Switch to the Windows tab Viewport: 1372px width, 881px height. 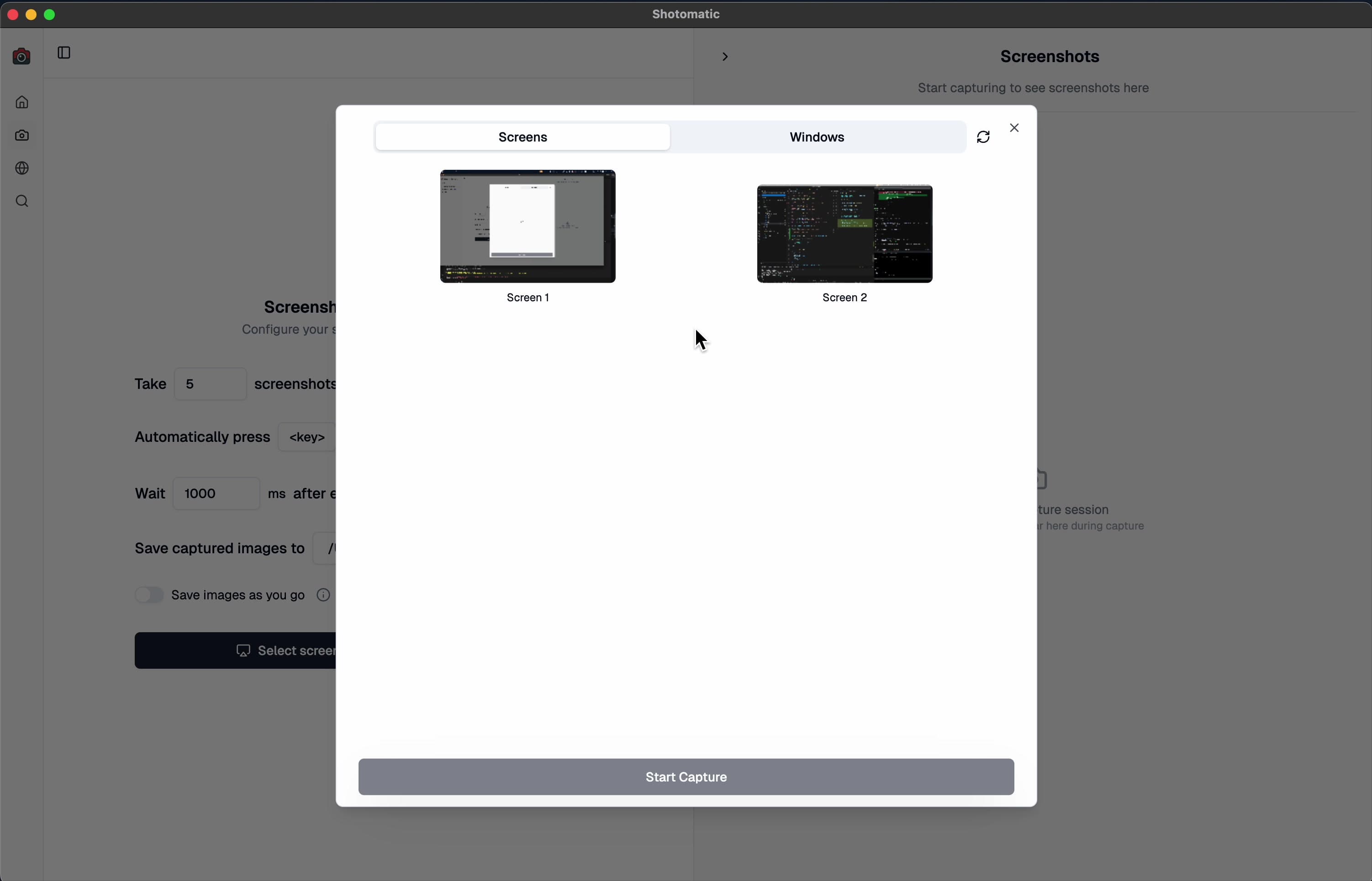(x=817, y=137)
